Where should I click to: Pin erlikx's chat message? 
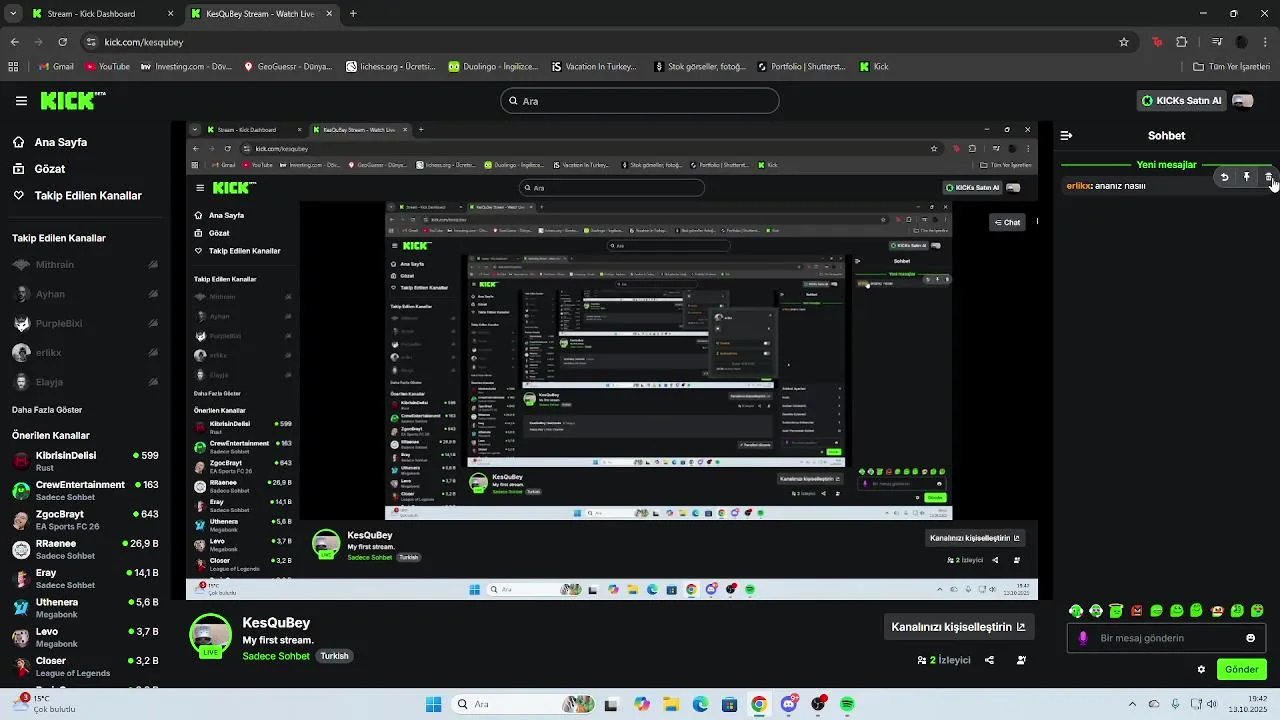[1246, 177]
